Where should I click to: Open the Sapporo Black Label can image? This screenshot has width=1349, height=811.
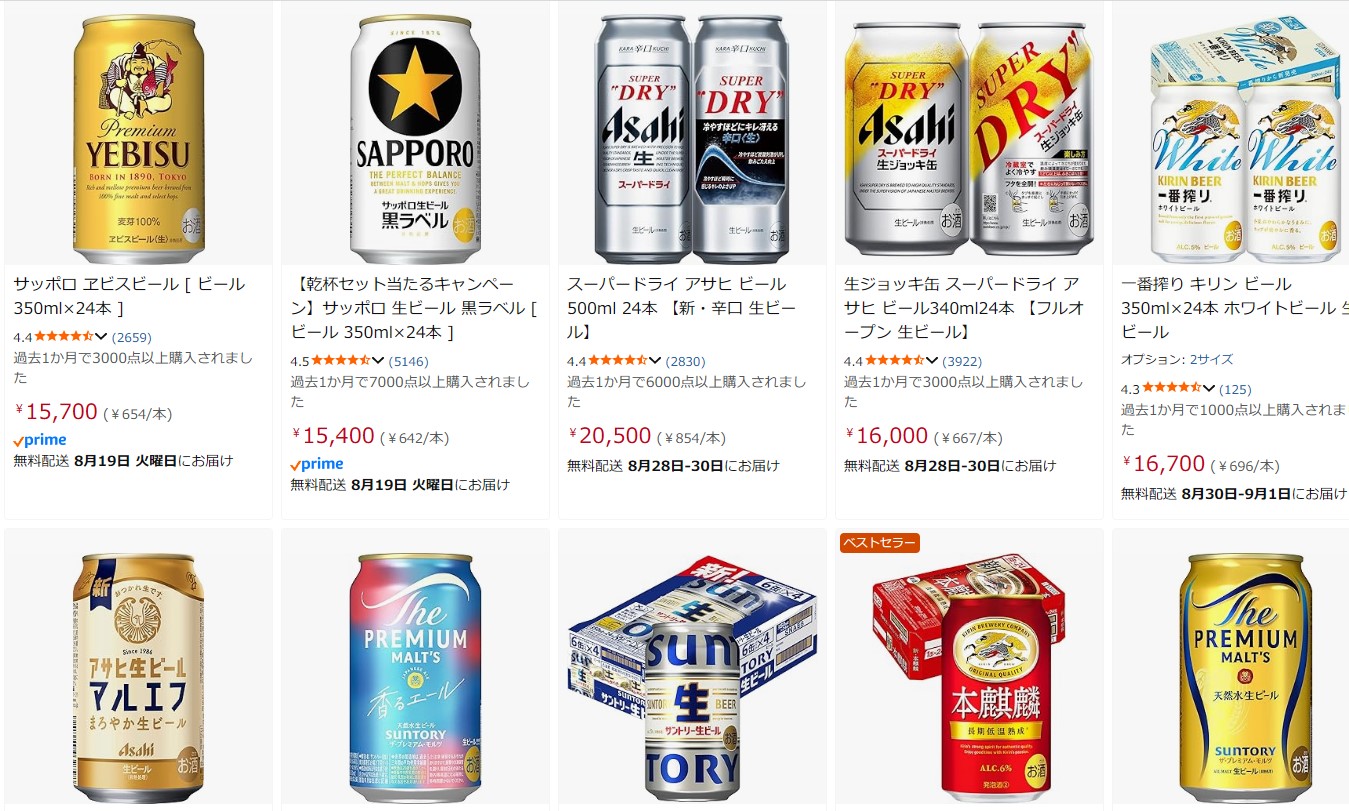click(415, 135)
